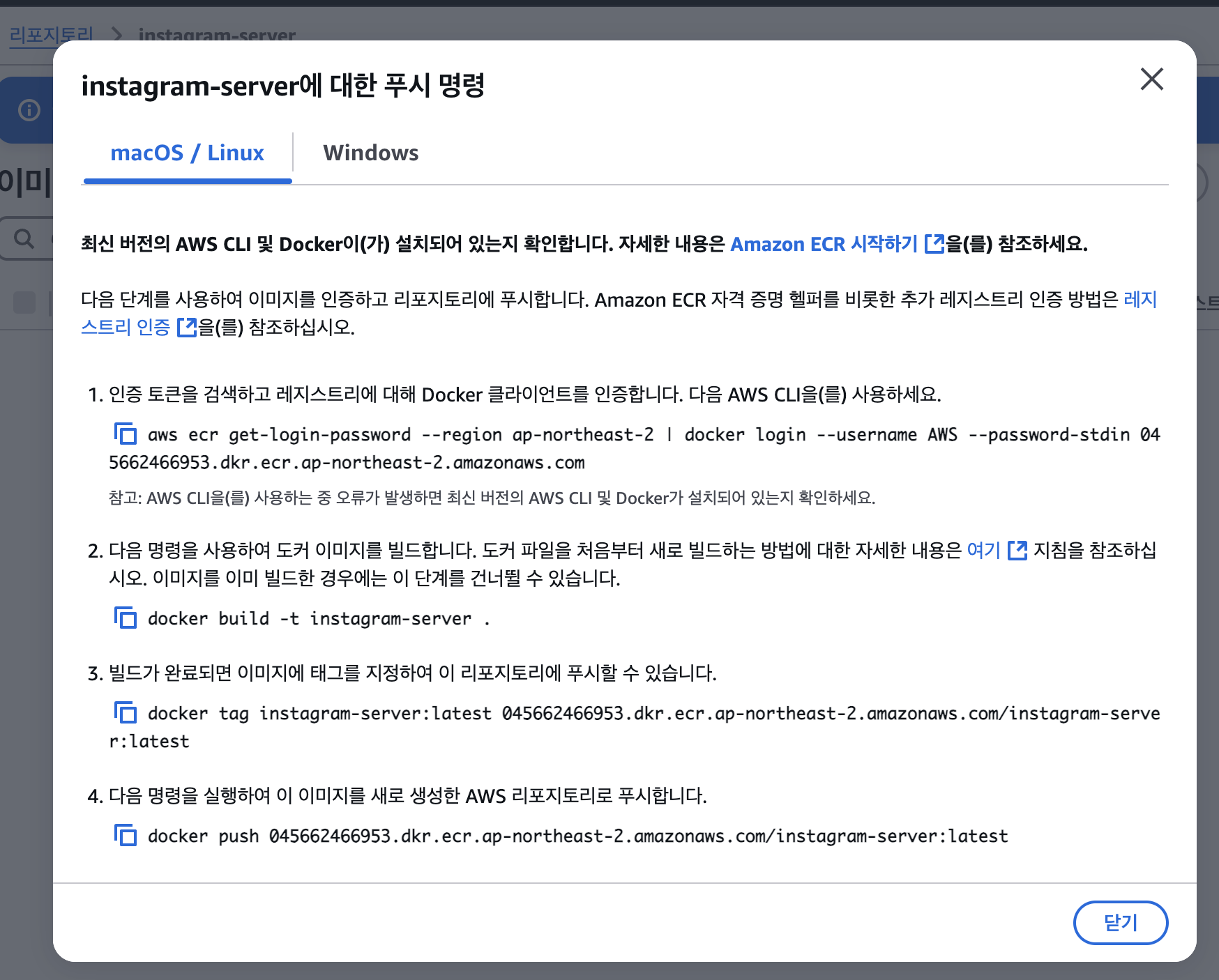This screenshot has width=1219, height=980.
Task: Switch to the Windows tab
Action: coord(371,153)
